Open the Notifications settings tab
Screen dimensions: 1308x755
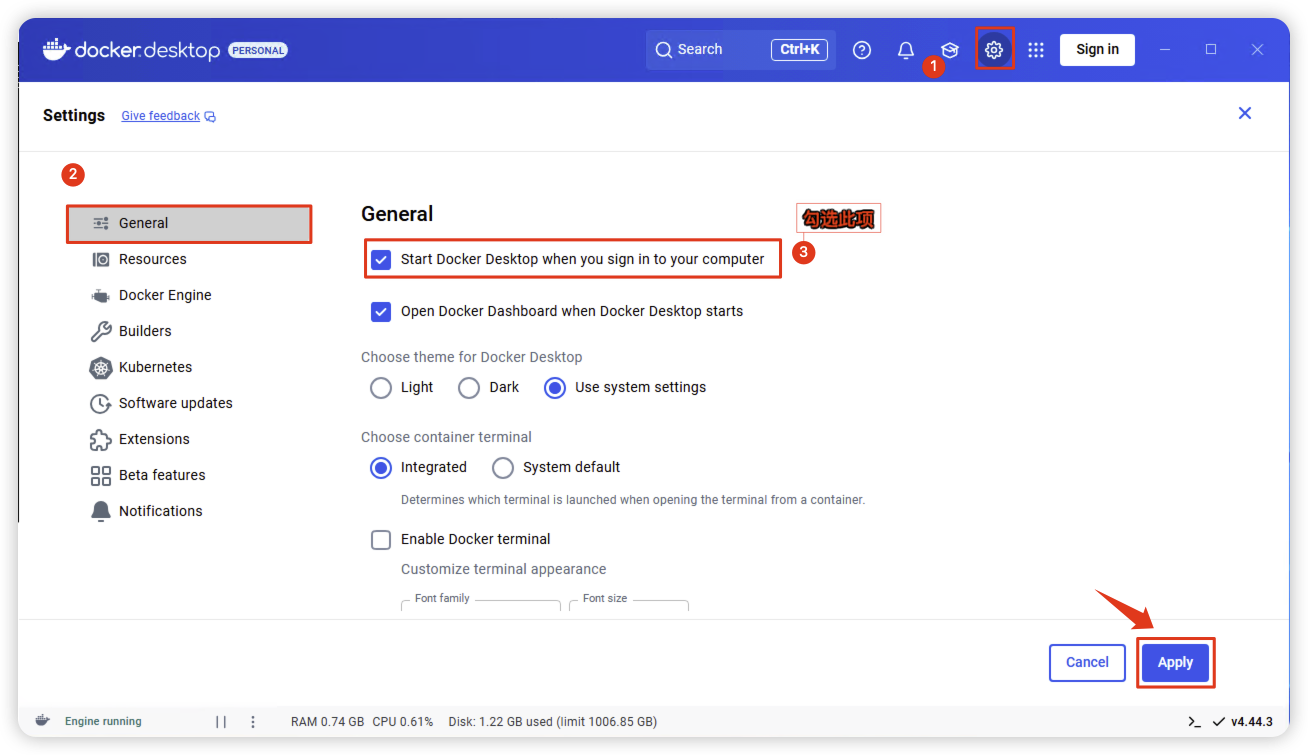coord(189,511)
